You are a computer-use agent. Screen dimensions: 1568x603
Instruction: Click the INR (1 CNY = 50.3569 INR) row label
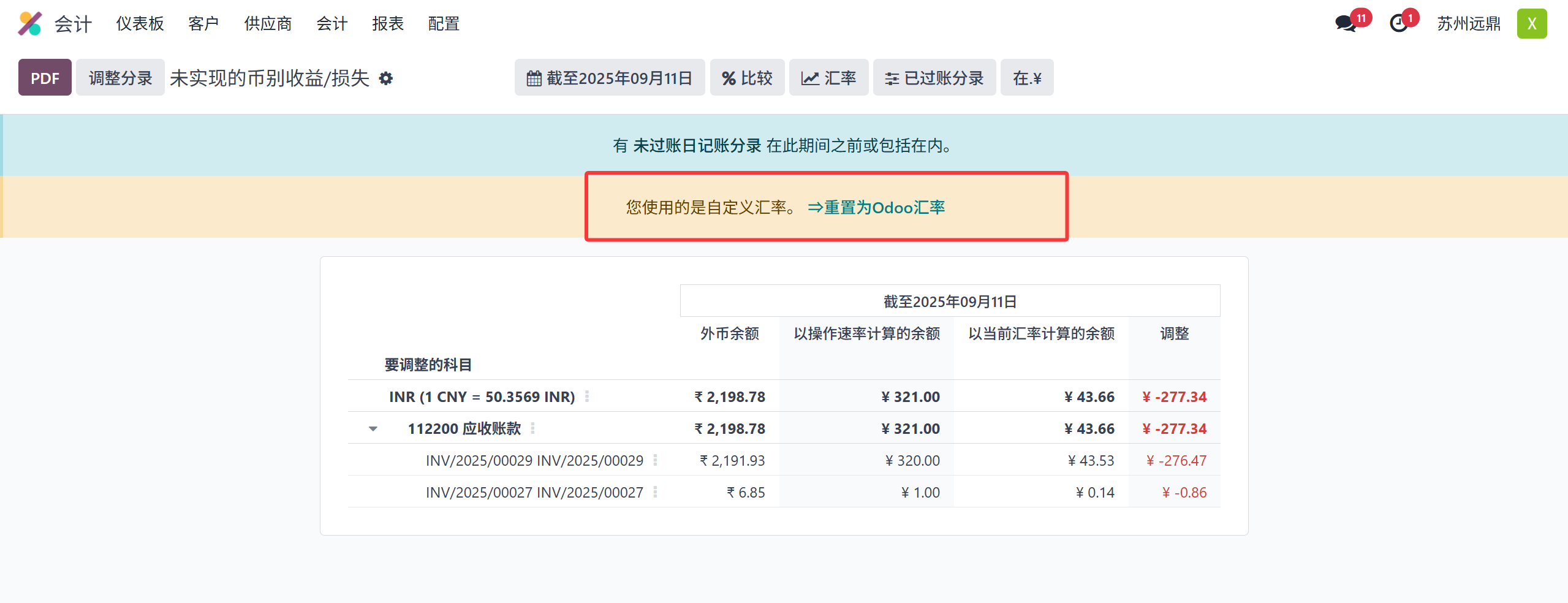pos(482,396)
